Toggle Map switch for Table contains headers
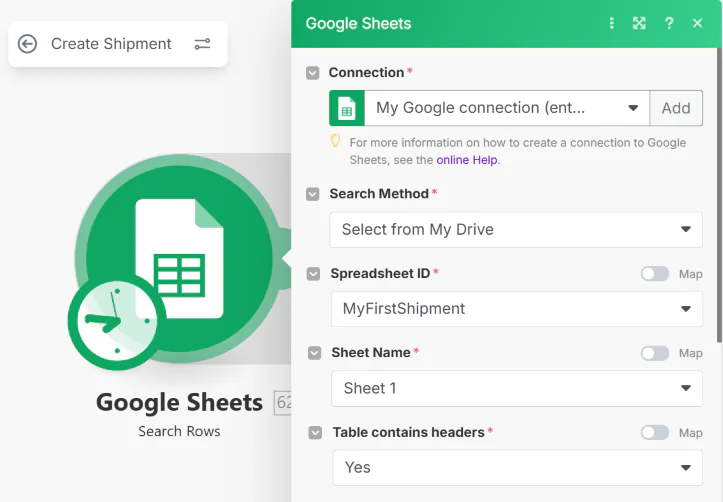This screenshot has height=502, width=723. pos(655,433)
